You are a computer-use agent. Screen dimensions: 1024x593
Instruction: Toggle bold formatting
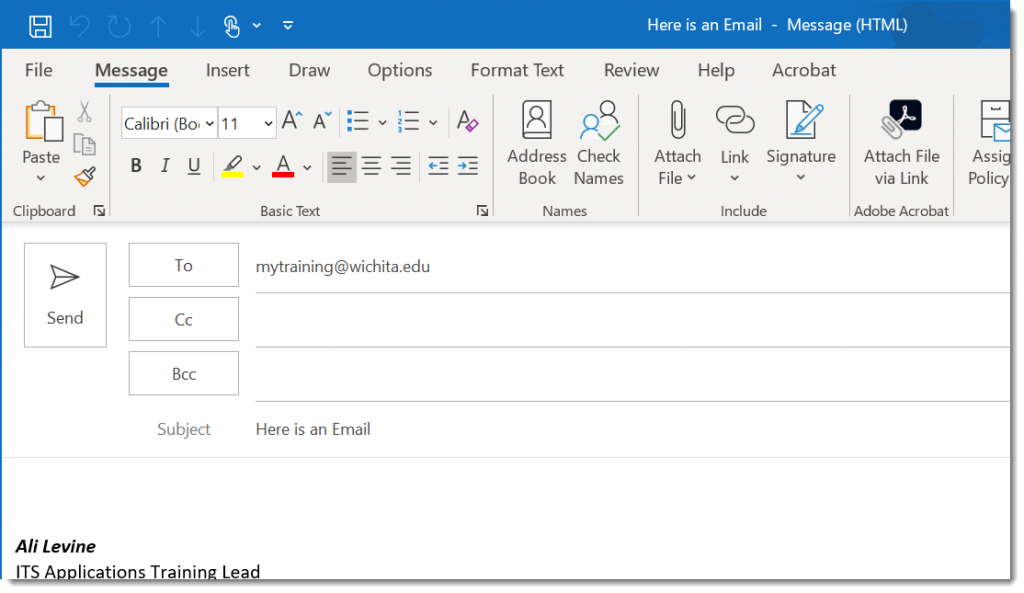(136, 165)
